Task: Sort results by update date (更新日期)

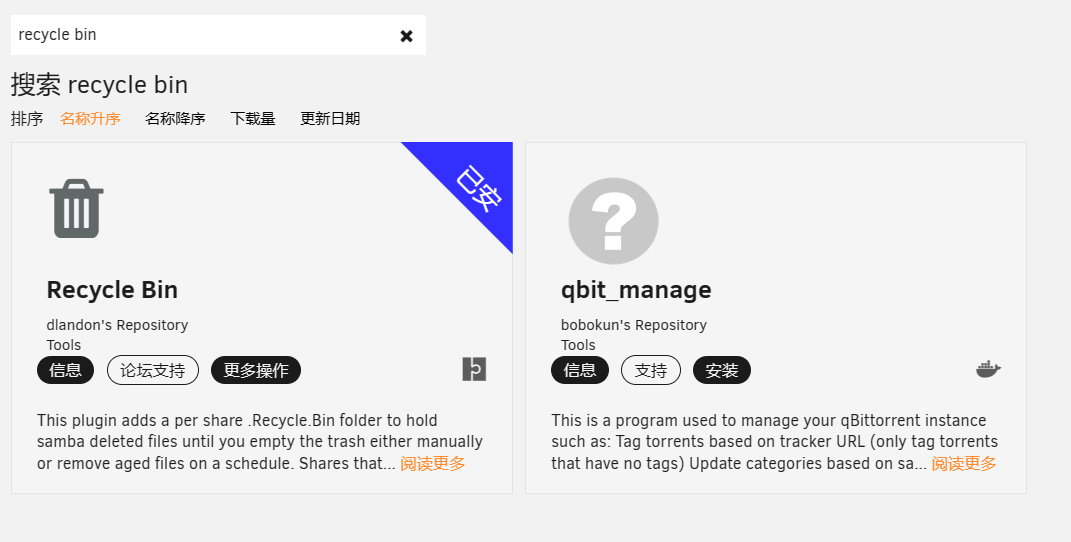Action: pos(330,119)
